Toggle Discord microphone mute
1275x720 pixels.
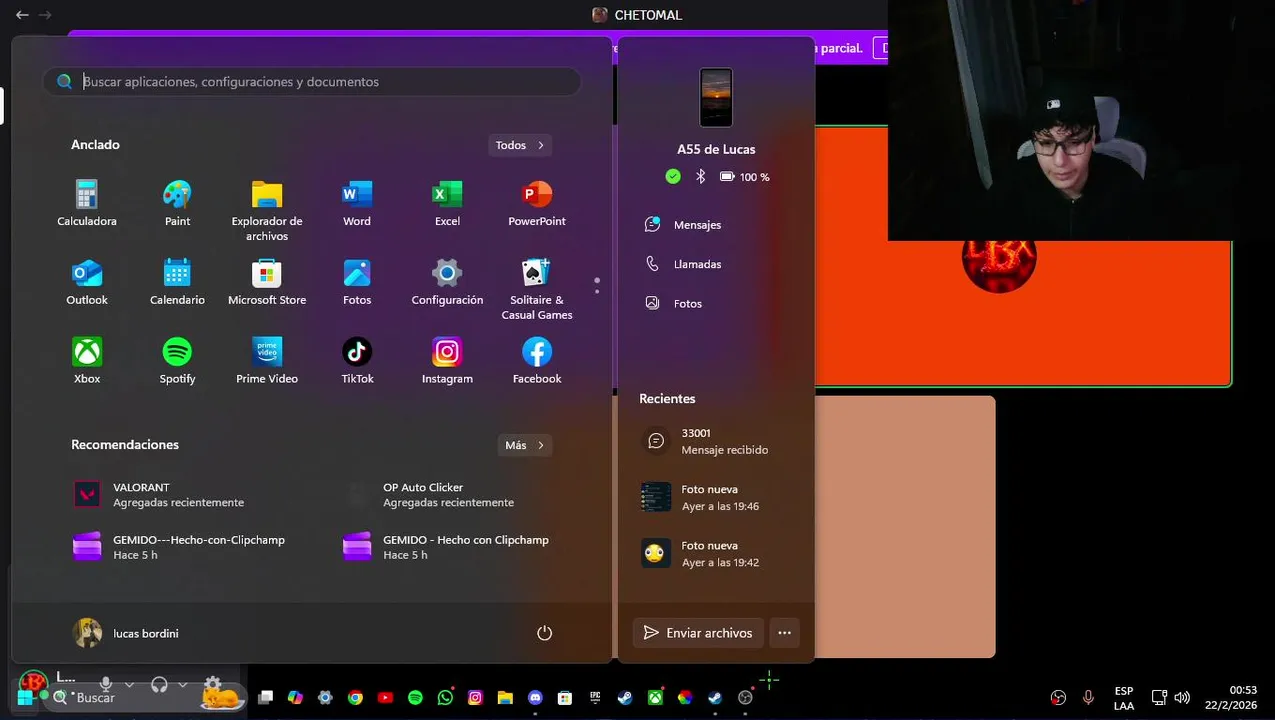(105, 684)
